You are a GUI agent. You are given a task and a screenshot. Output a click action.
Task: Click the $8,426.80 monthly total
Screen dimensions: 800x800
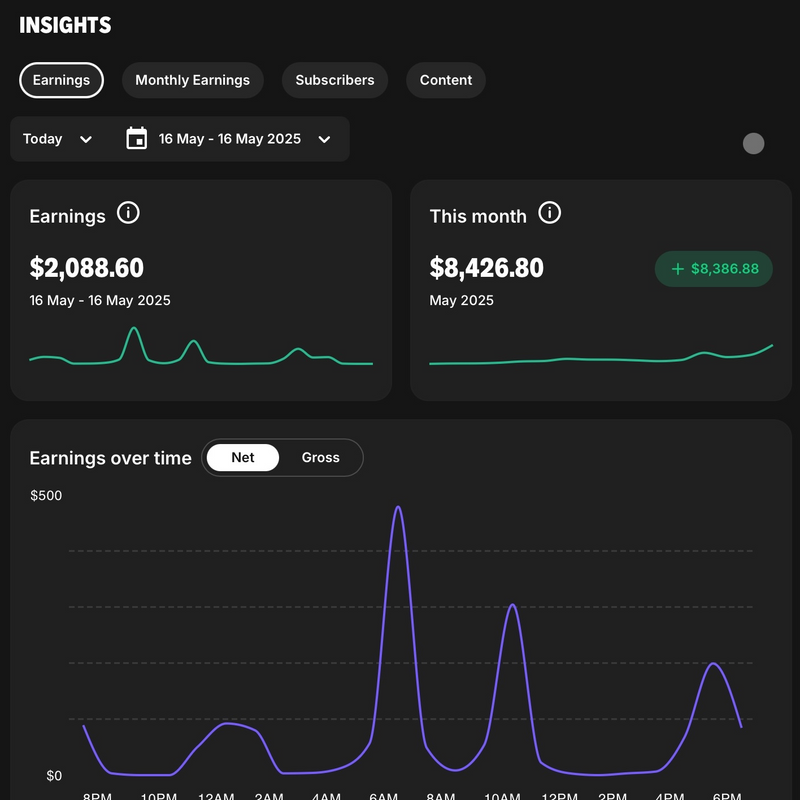coord(487,268)
